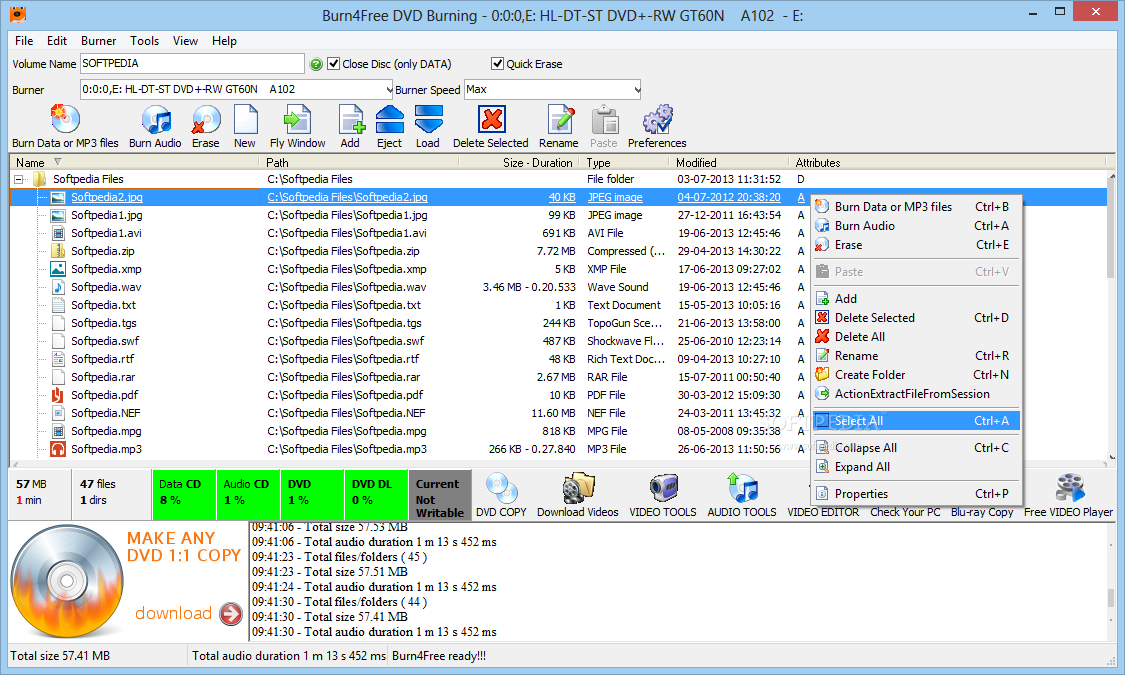
Task: Open the File menu
Action: point(24,41)
